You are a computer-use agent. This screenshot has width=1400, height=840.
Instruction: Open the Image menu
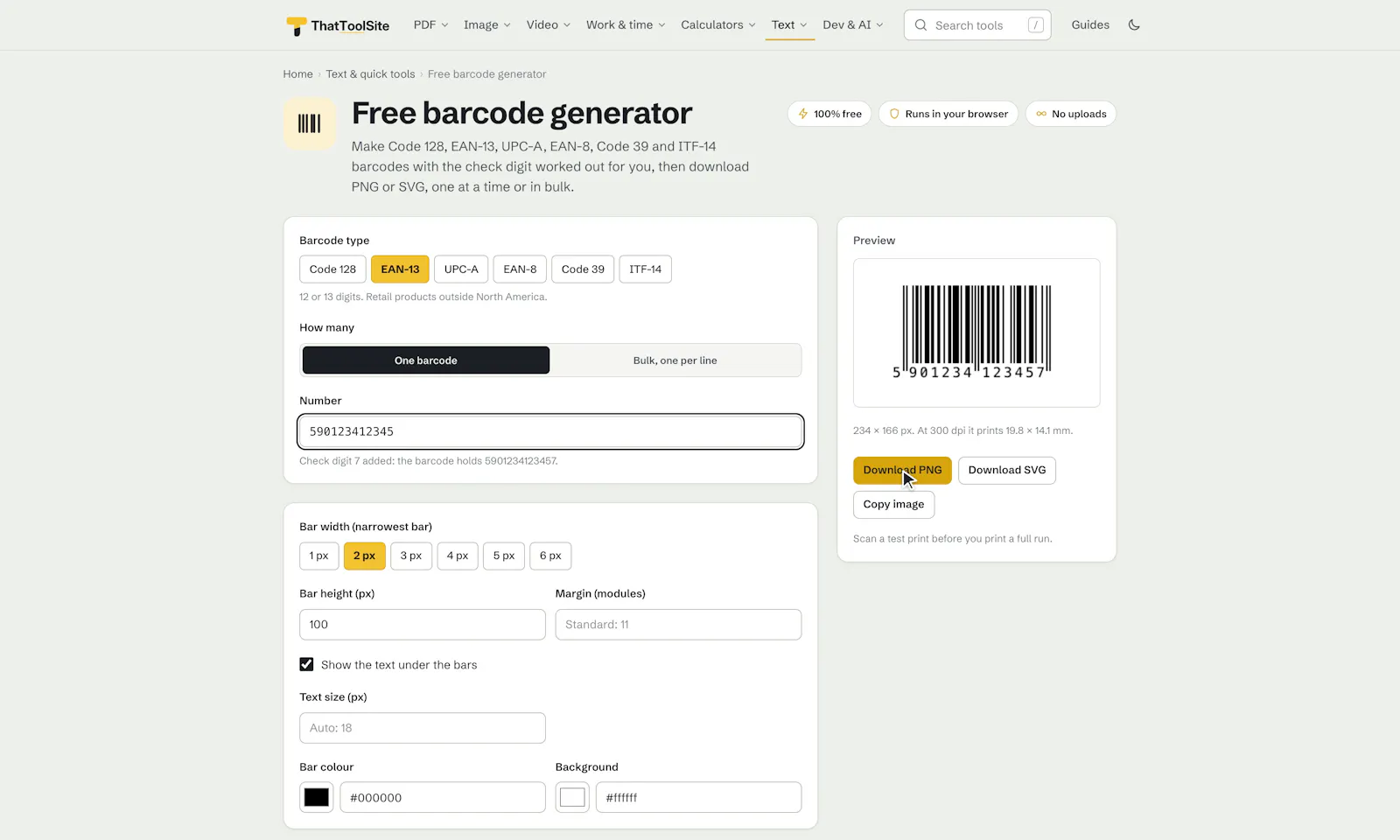[x=486, y=24]
